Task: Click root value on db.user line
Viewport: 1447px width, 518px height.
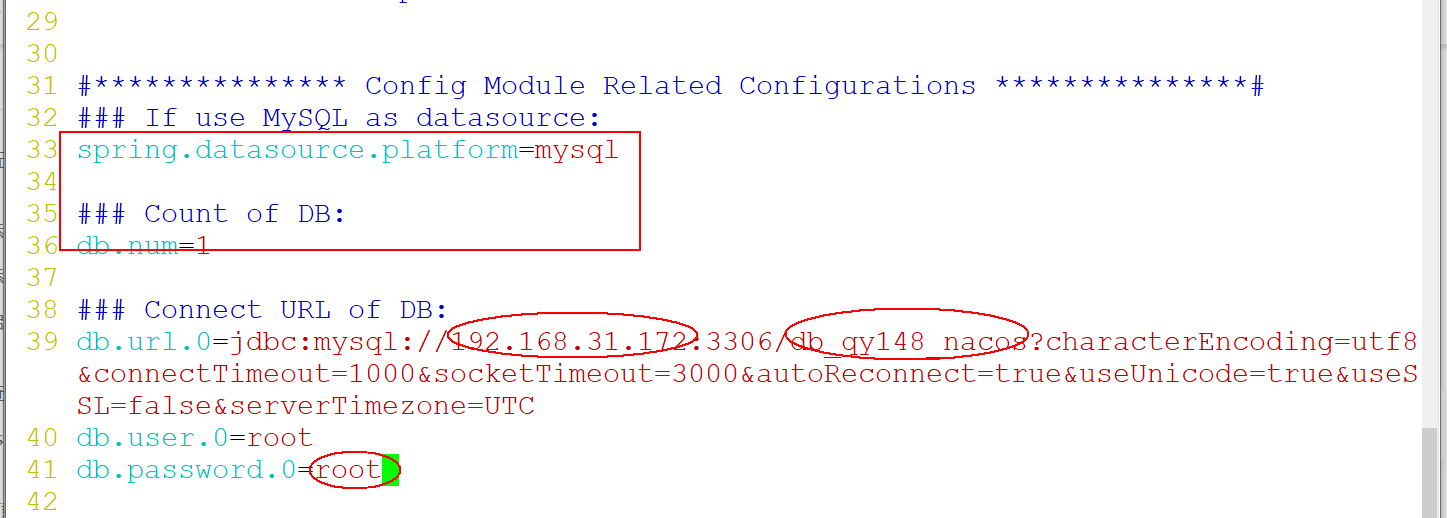Action: 279,438
